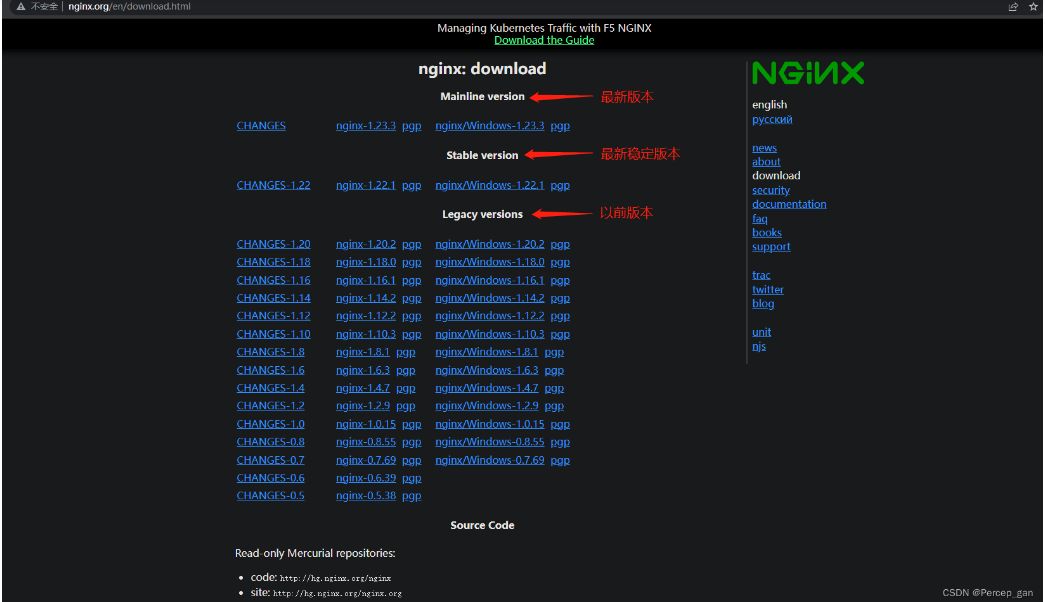Open the faq page
This screenshot has width=1045, height=602.
pyautogui.click(x=760, y=219)
